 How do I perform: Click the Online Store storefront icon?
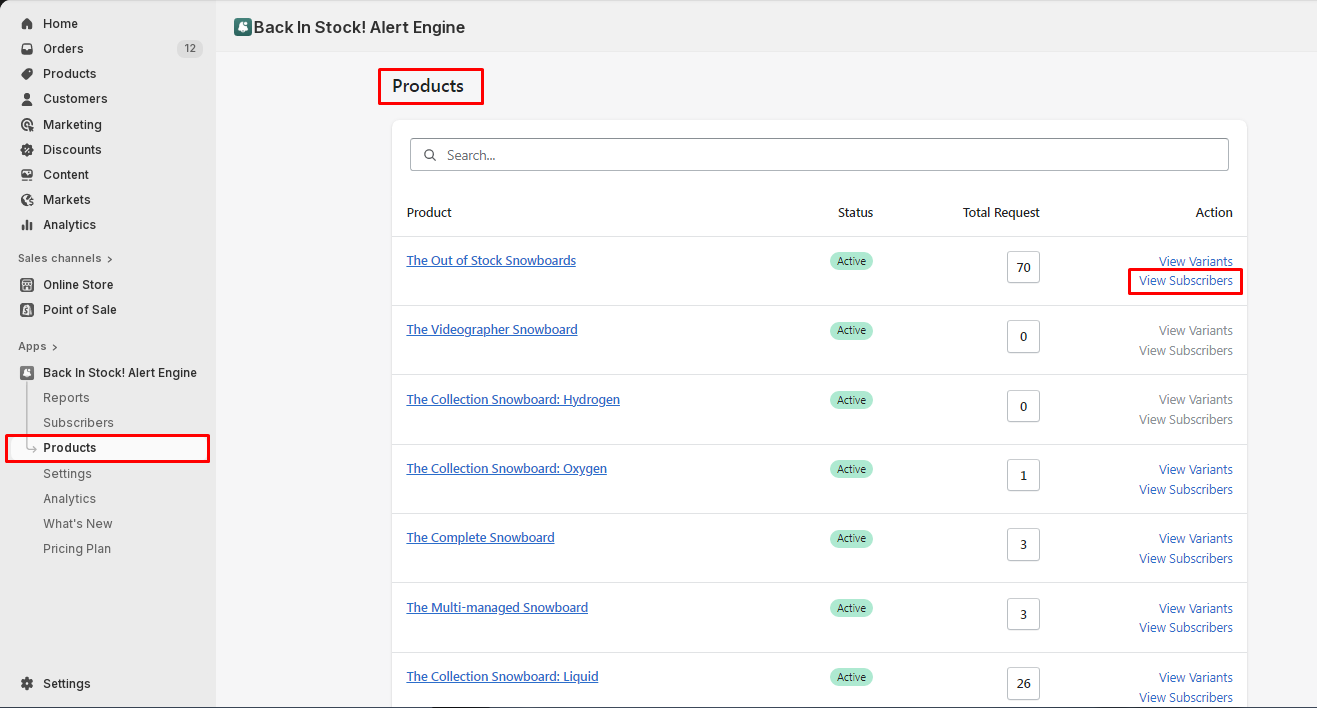click(x=27, y=284)
